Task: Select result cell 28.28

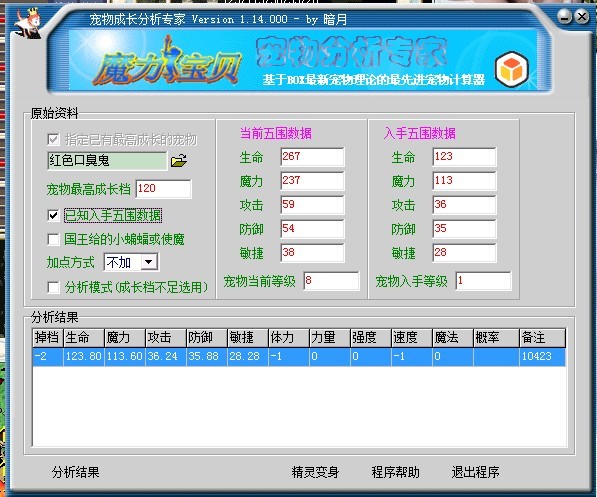Action: 248,356
